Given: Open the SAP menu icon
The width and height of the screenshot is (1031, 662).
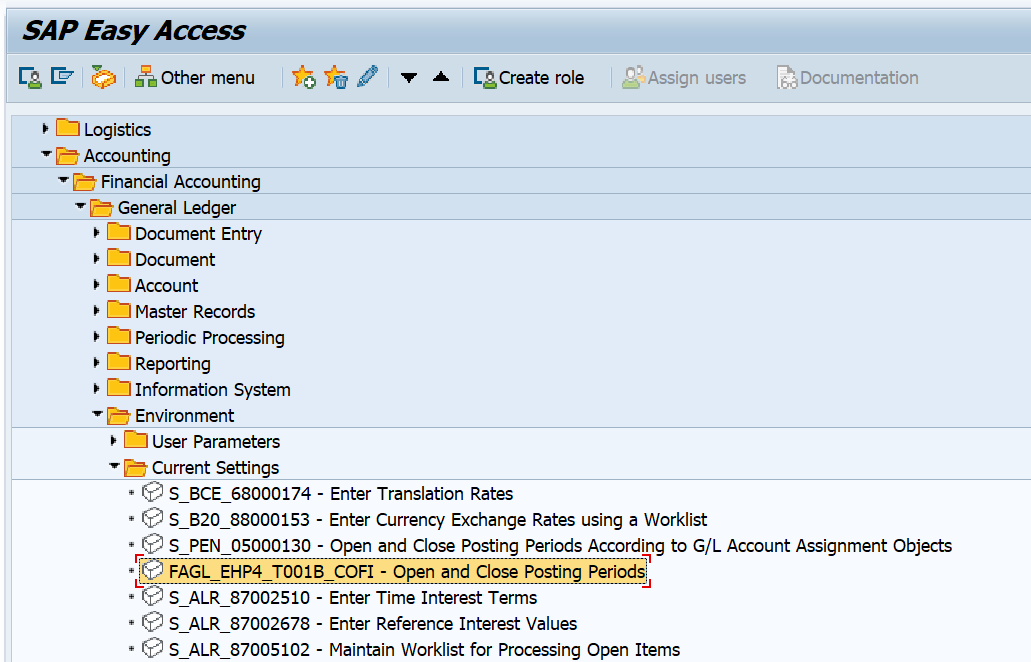Looking at the screenshot, I should pos(62,77).
